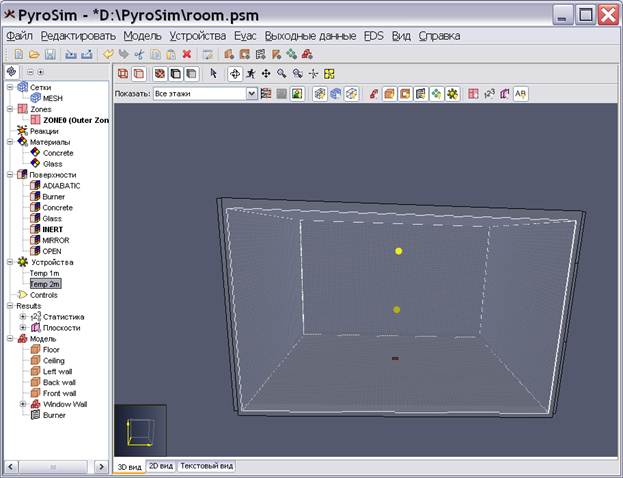Click the axis orientation cube thumbnail
This screenshot has height=478, width=623.
(140, 430)
